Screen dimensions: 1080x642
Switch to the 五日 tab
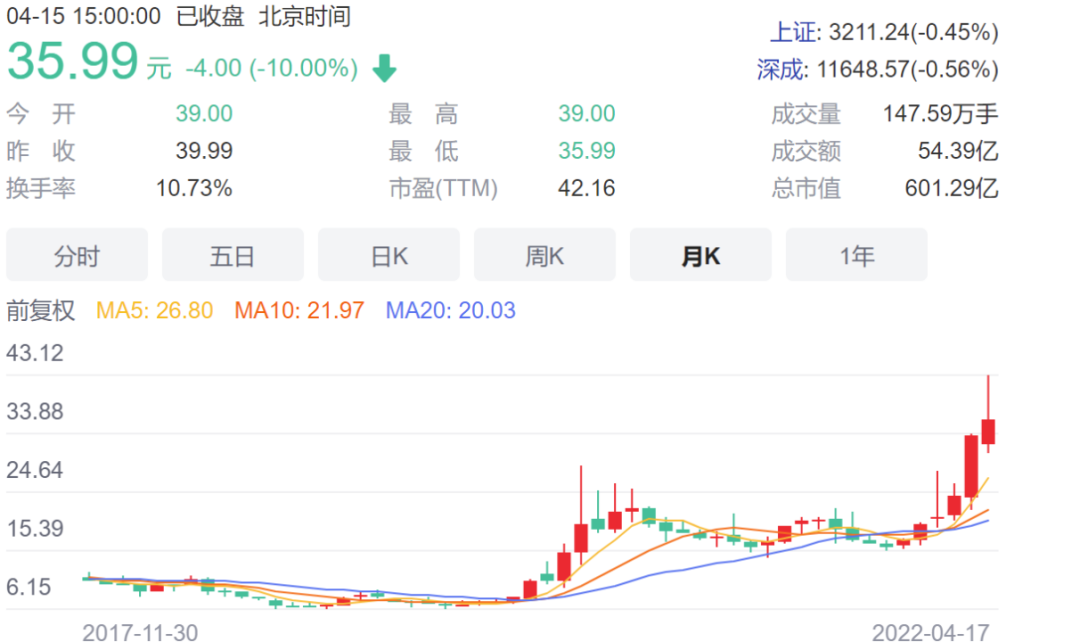pos(232,255)
